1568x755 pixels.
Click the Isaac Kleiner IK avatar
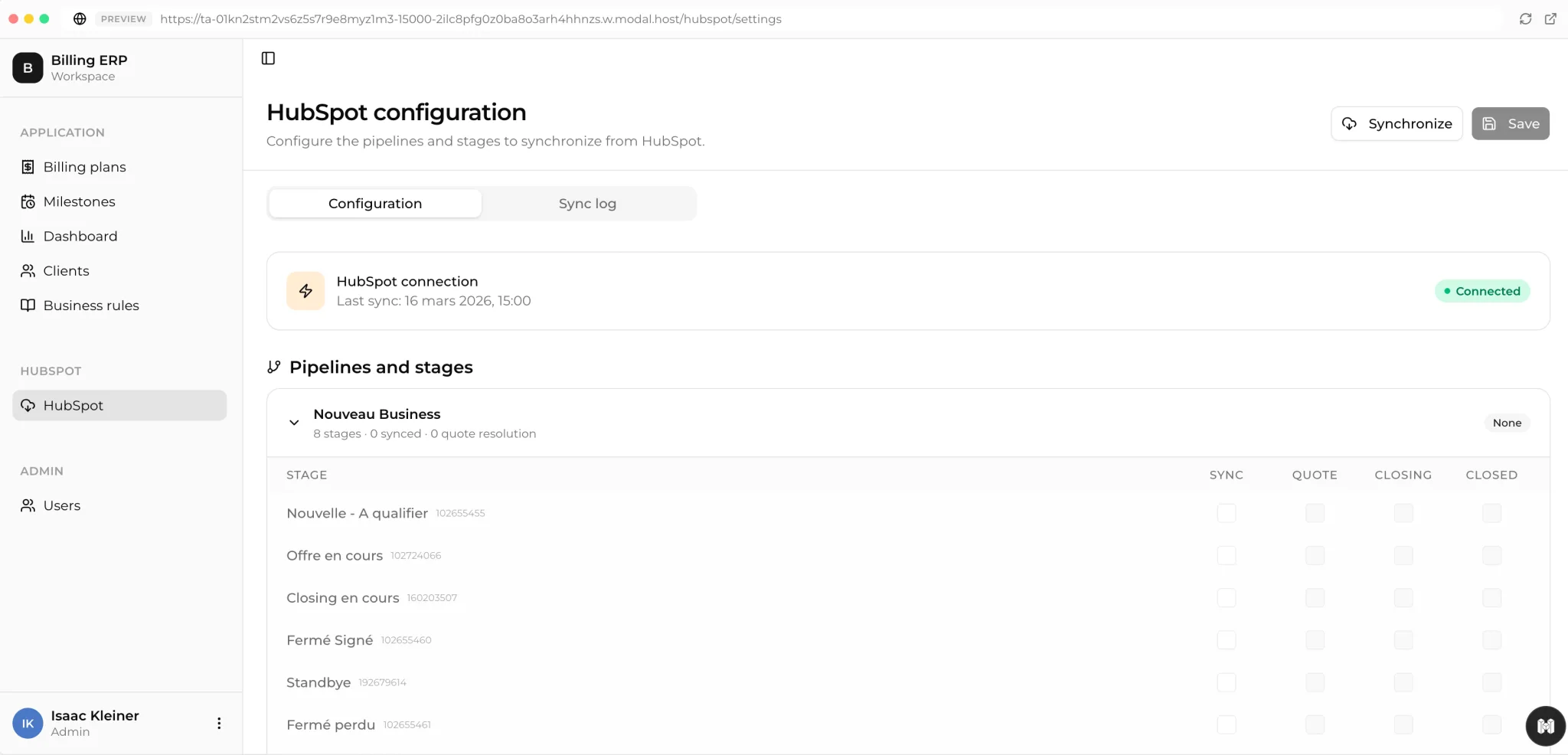click(x=28, y=724)
